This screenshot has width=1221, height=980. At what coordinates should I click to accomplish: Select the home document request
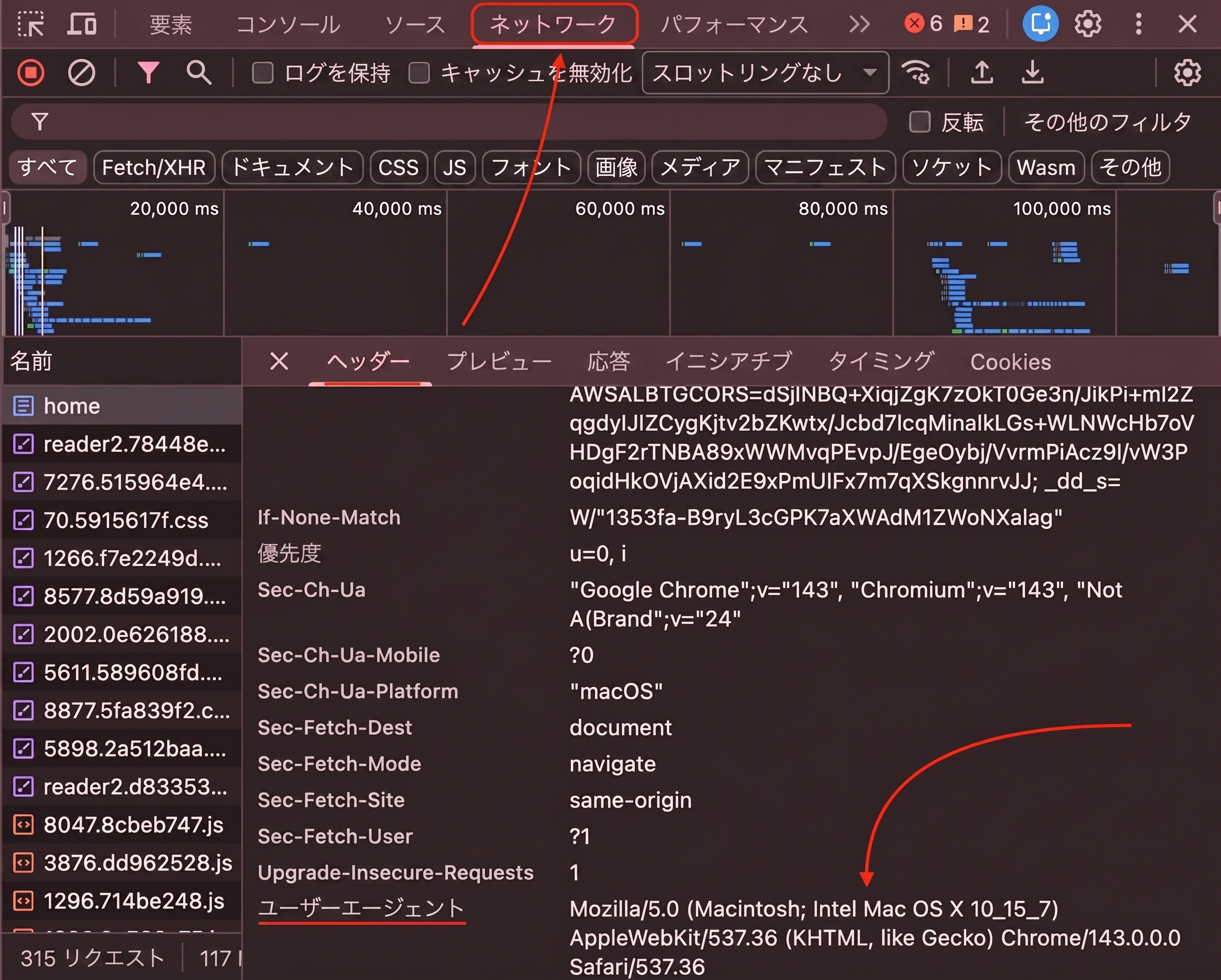coord(122,406)
